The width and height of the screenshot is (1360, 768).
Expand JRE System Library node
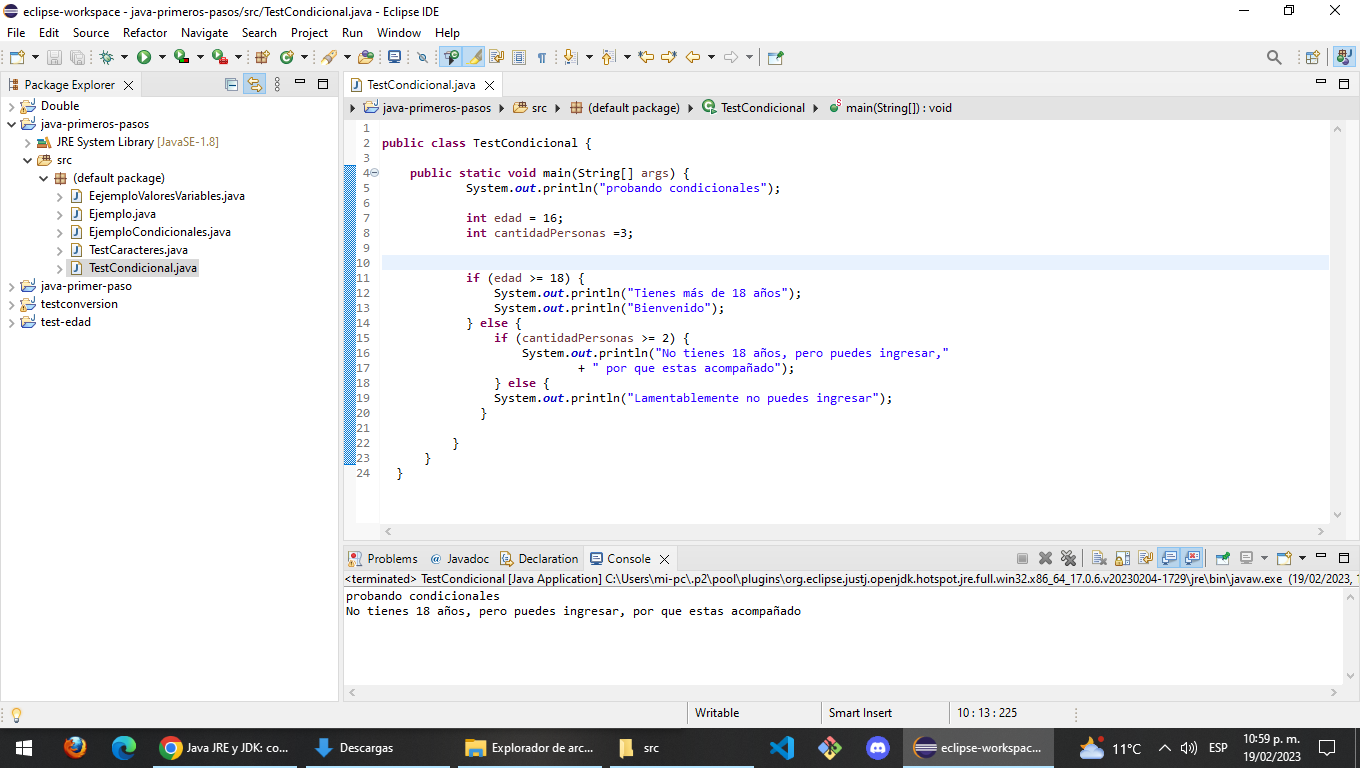(28, 142)
